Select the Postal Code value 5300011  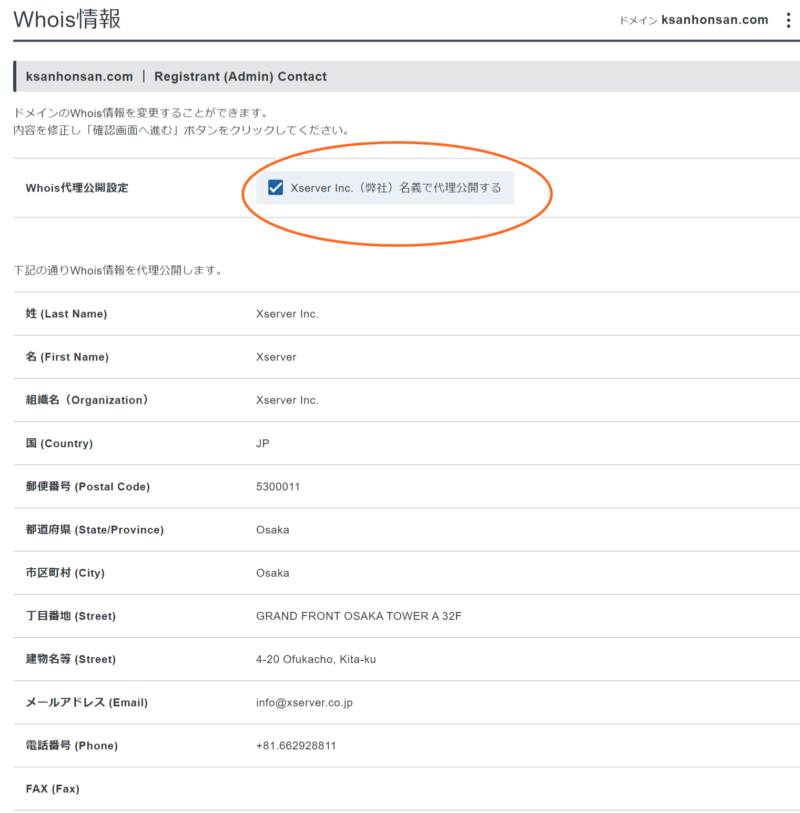click(278, 487)
